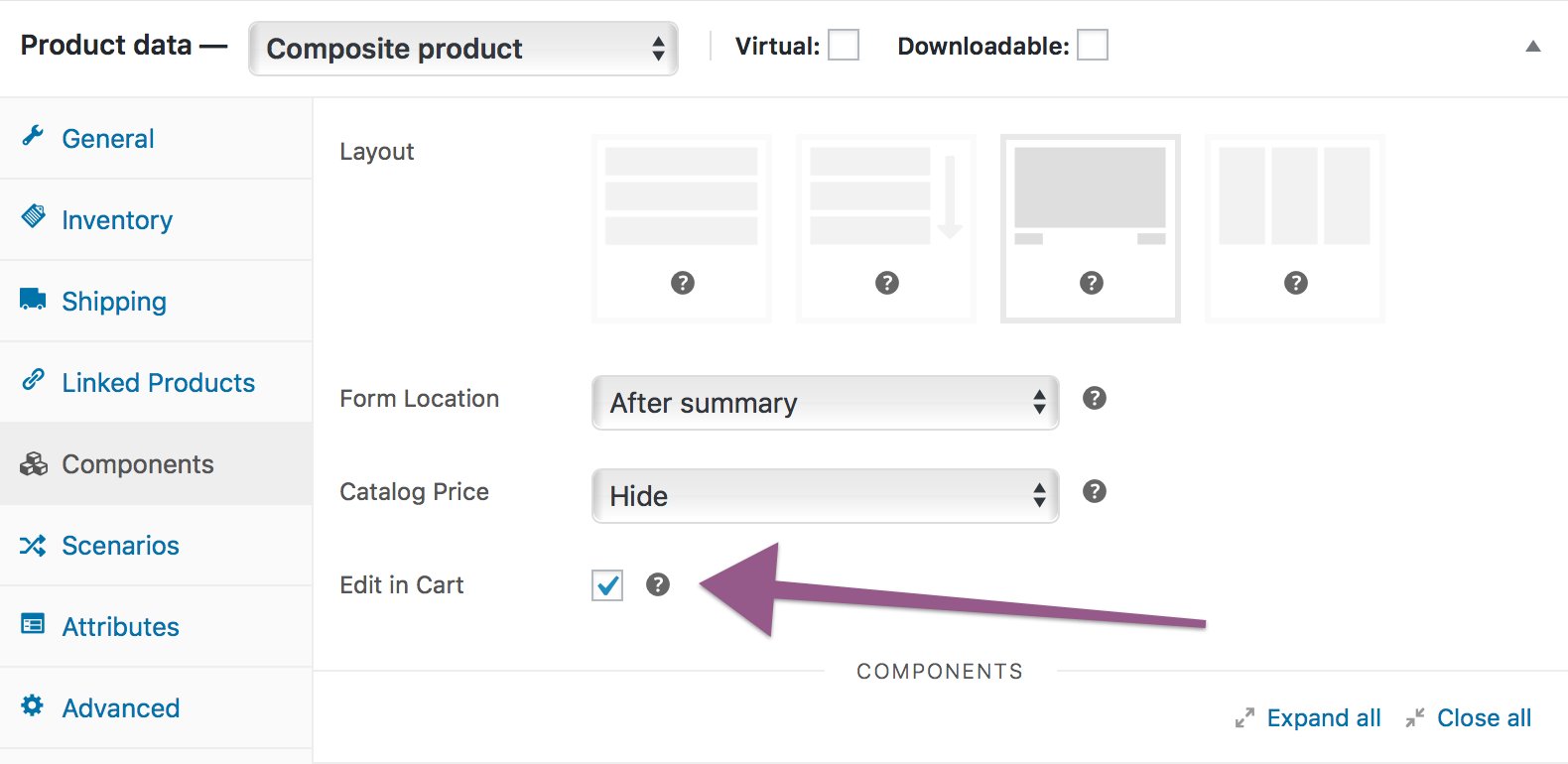Viewport: 1568px width, 764px height.
Task: Collapse the Product data panel arrow
Action: [x=1532, y=46]
